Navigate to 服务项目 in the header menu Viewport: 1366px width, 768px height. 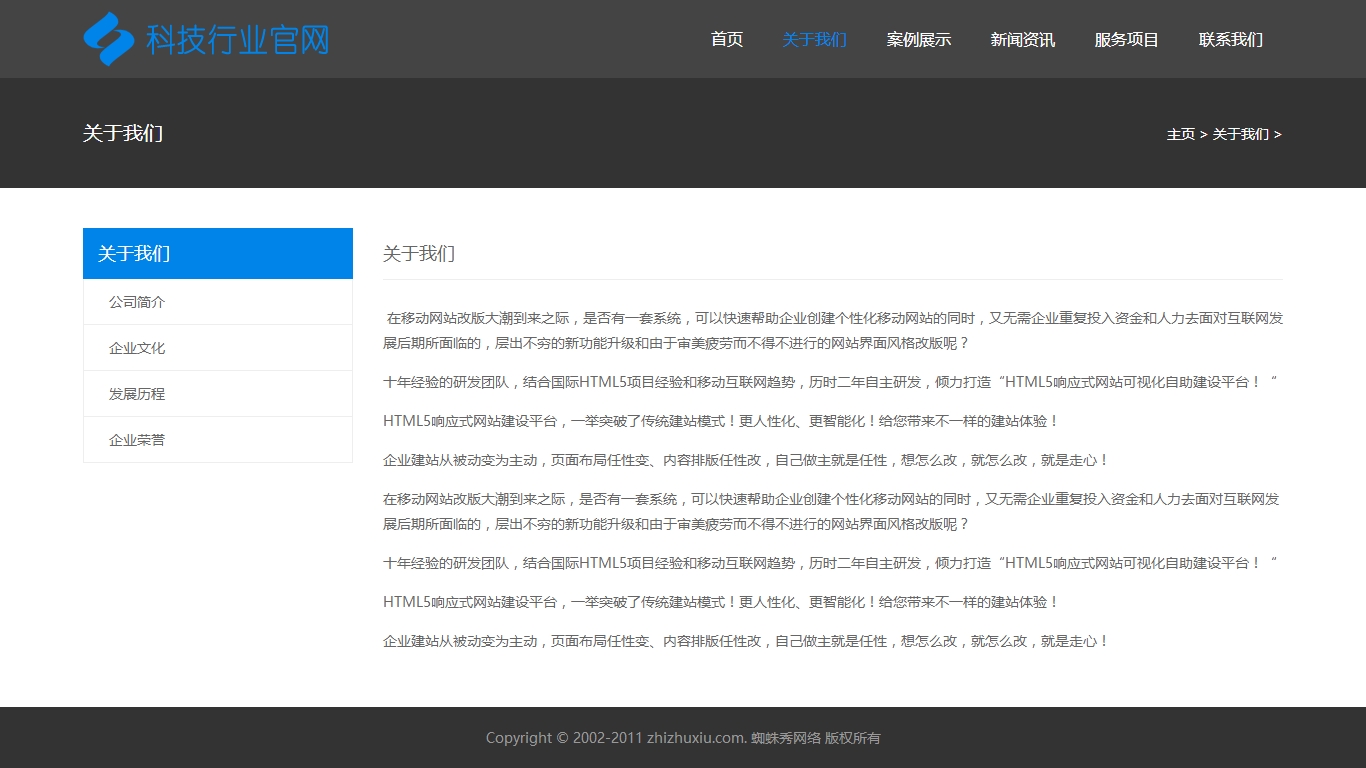point(1126,40)
